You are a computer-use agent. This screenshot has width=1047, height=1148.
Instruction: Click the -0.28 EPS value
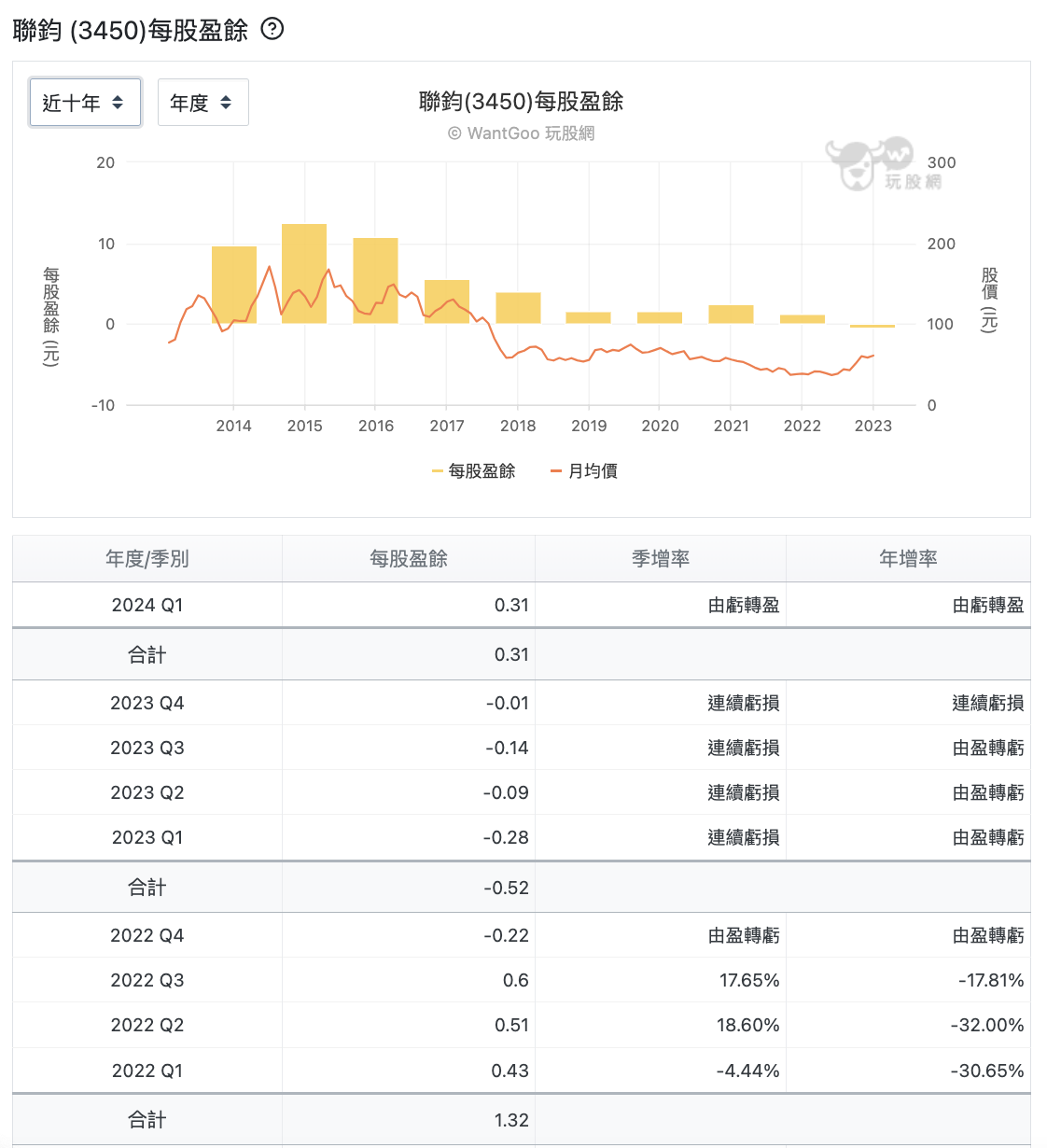[x=506, y=837]
